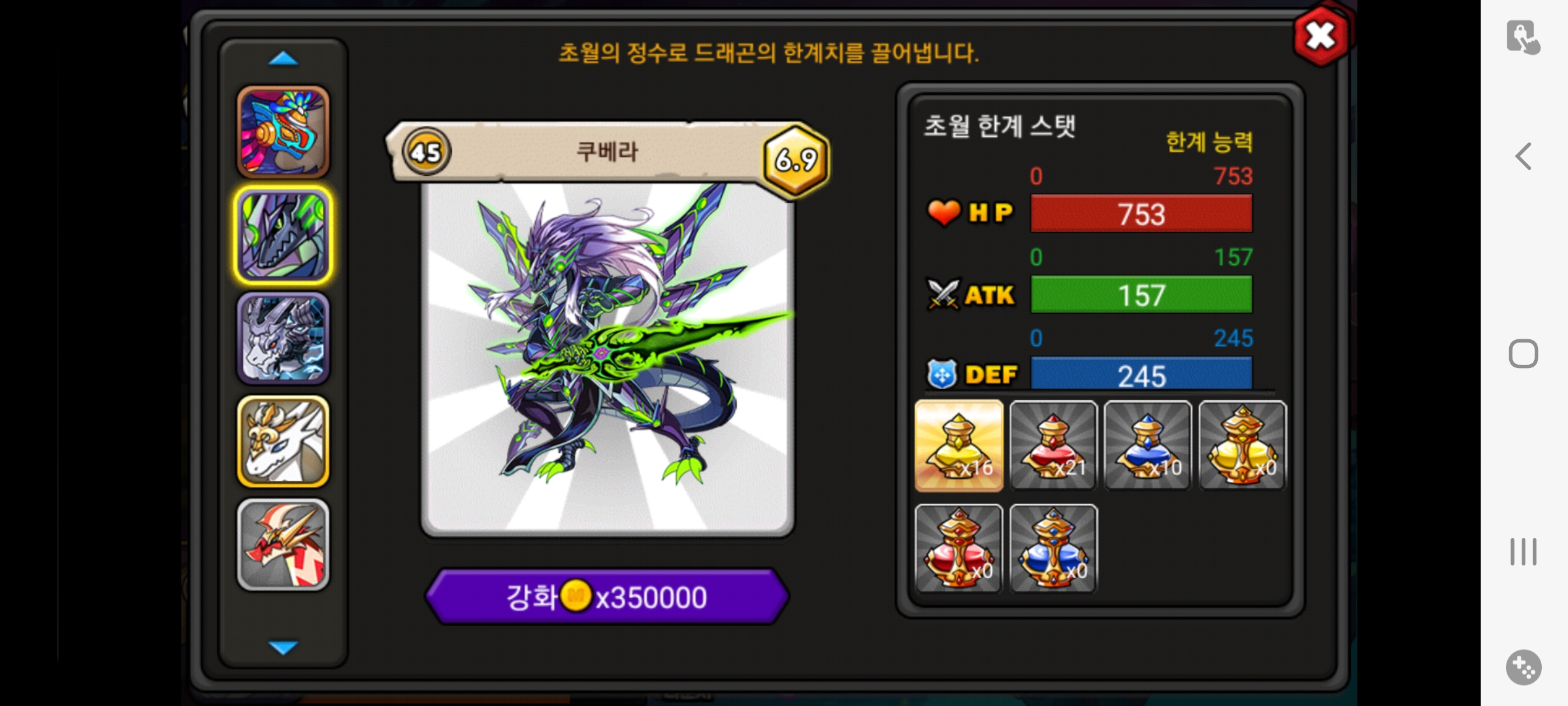Image resolution: width=1568 pixels, height=706 pixels.
Task: Select the yellow essence potion x16
Action: [x=959, y=445]
